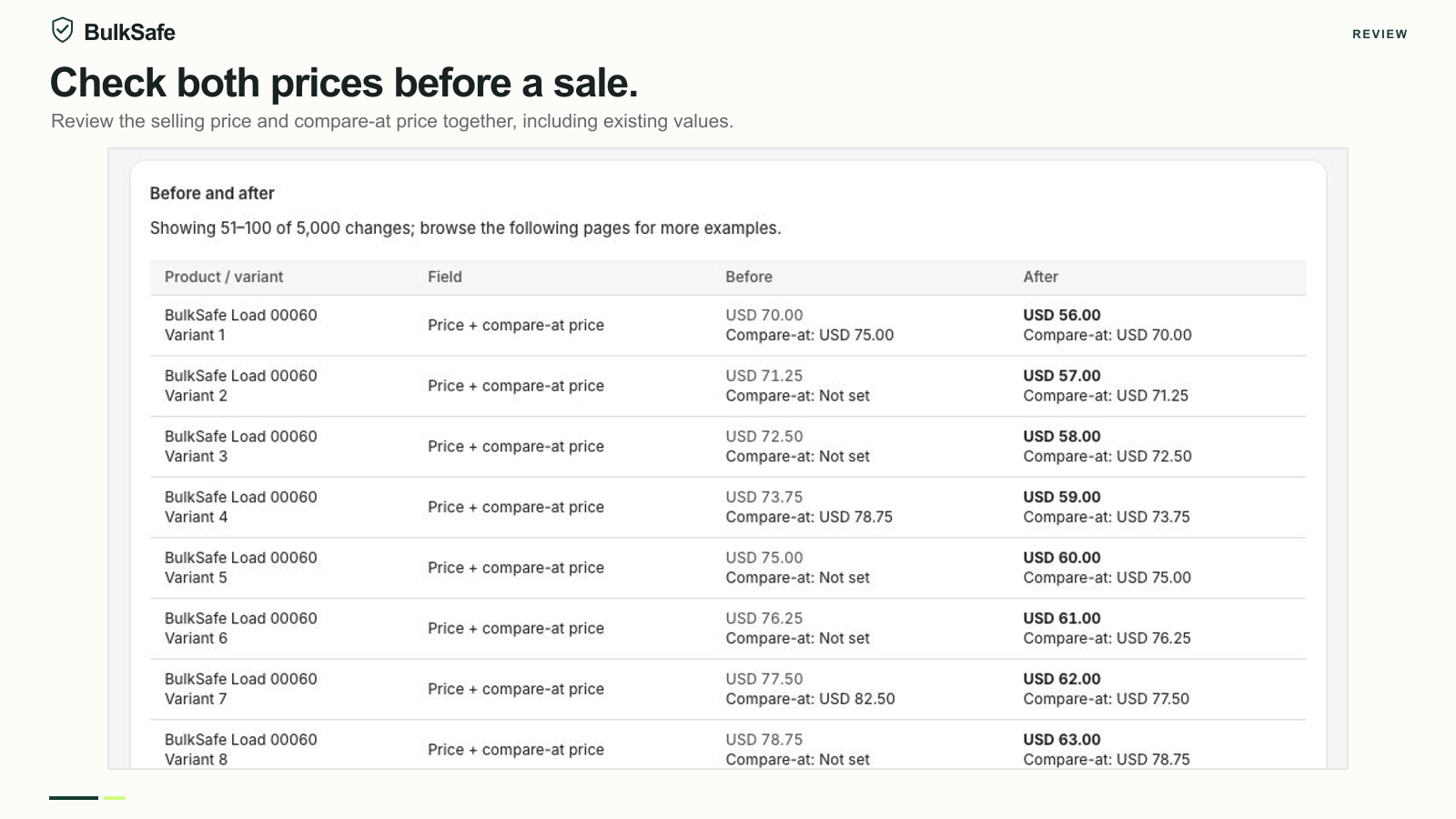Click the before 'Compare-at: USD 82.50' value
This screenshot has height=819, width=1456.
tap(810, 699)
